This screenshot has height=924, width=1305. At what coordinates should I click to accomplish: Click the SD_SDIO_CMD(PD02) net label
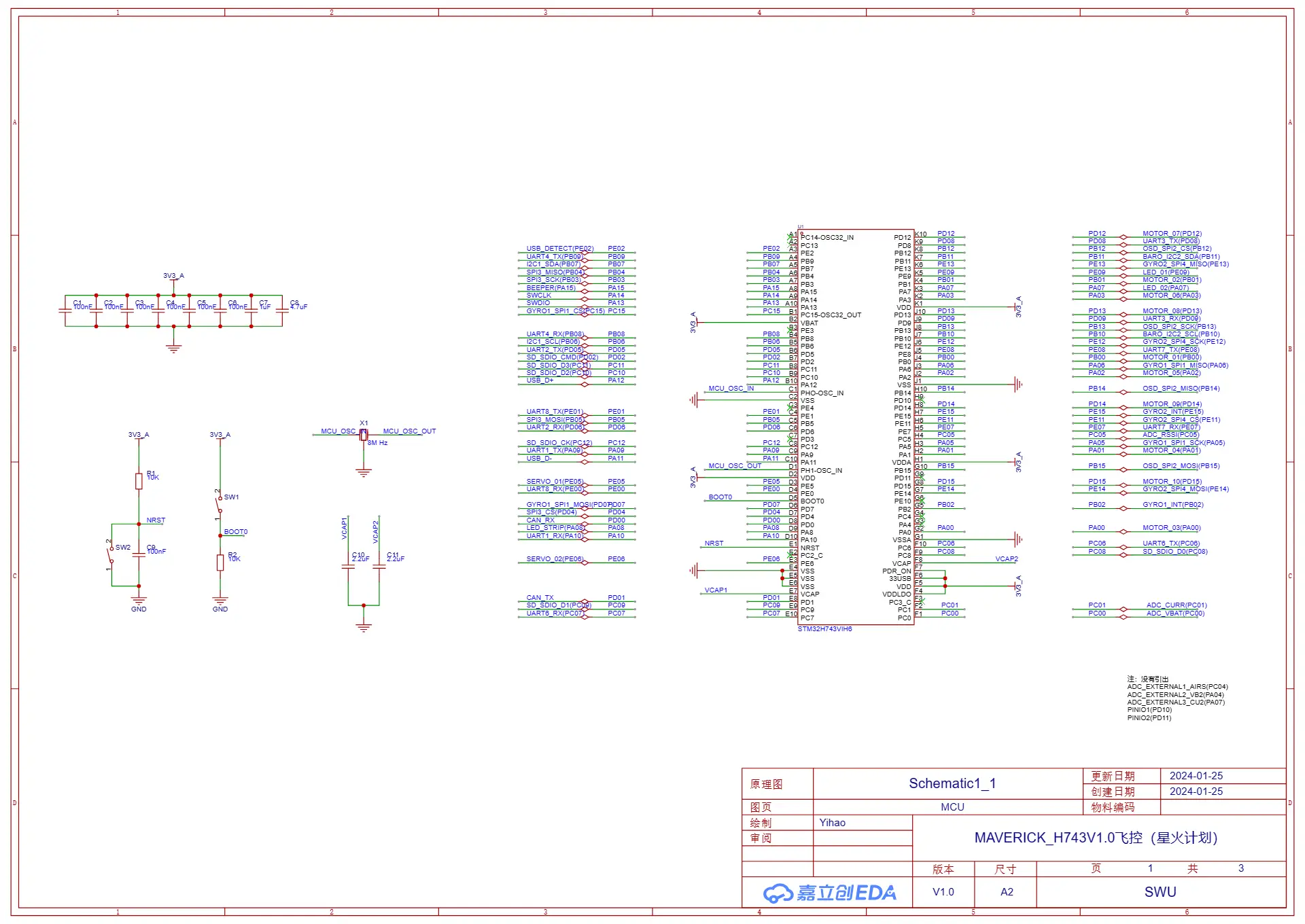click(x=562, y=357)
